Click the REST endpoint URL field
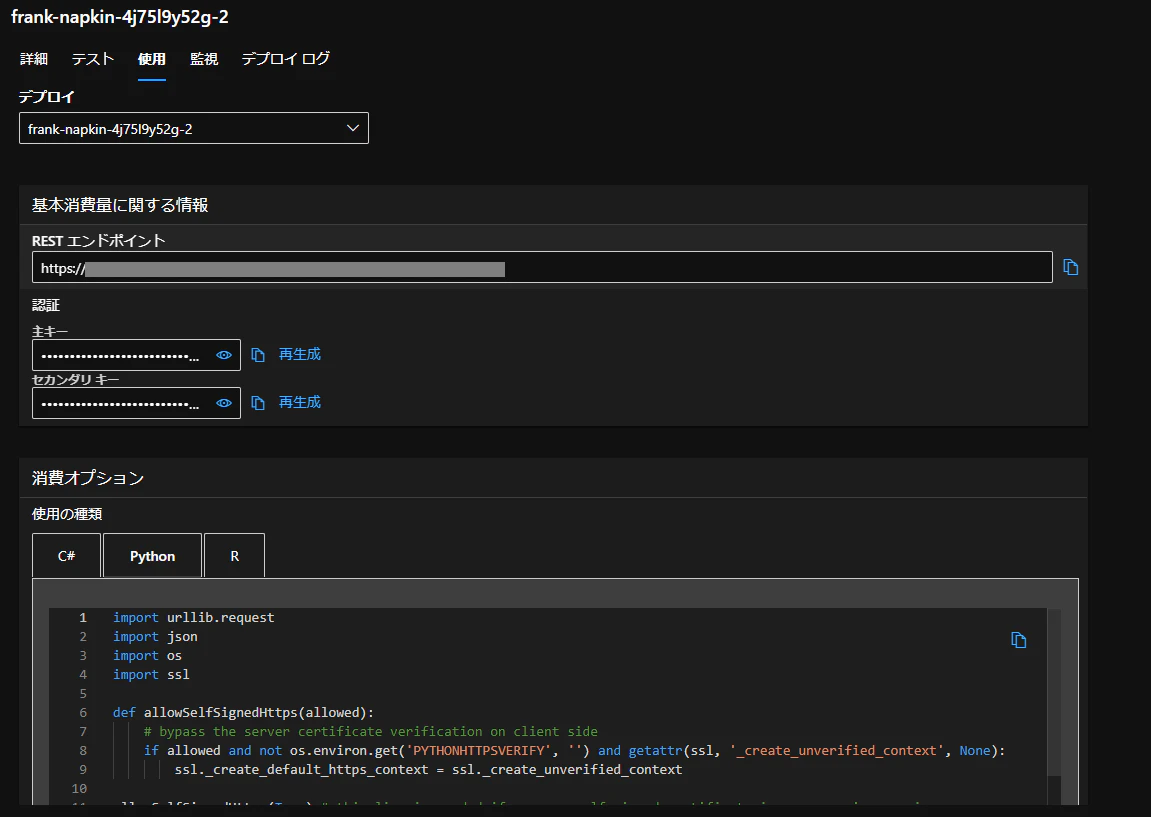Screen dimensions: 1151x817 click(542, 267)
